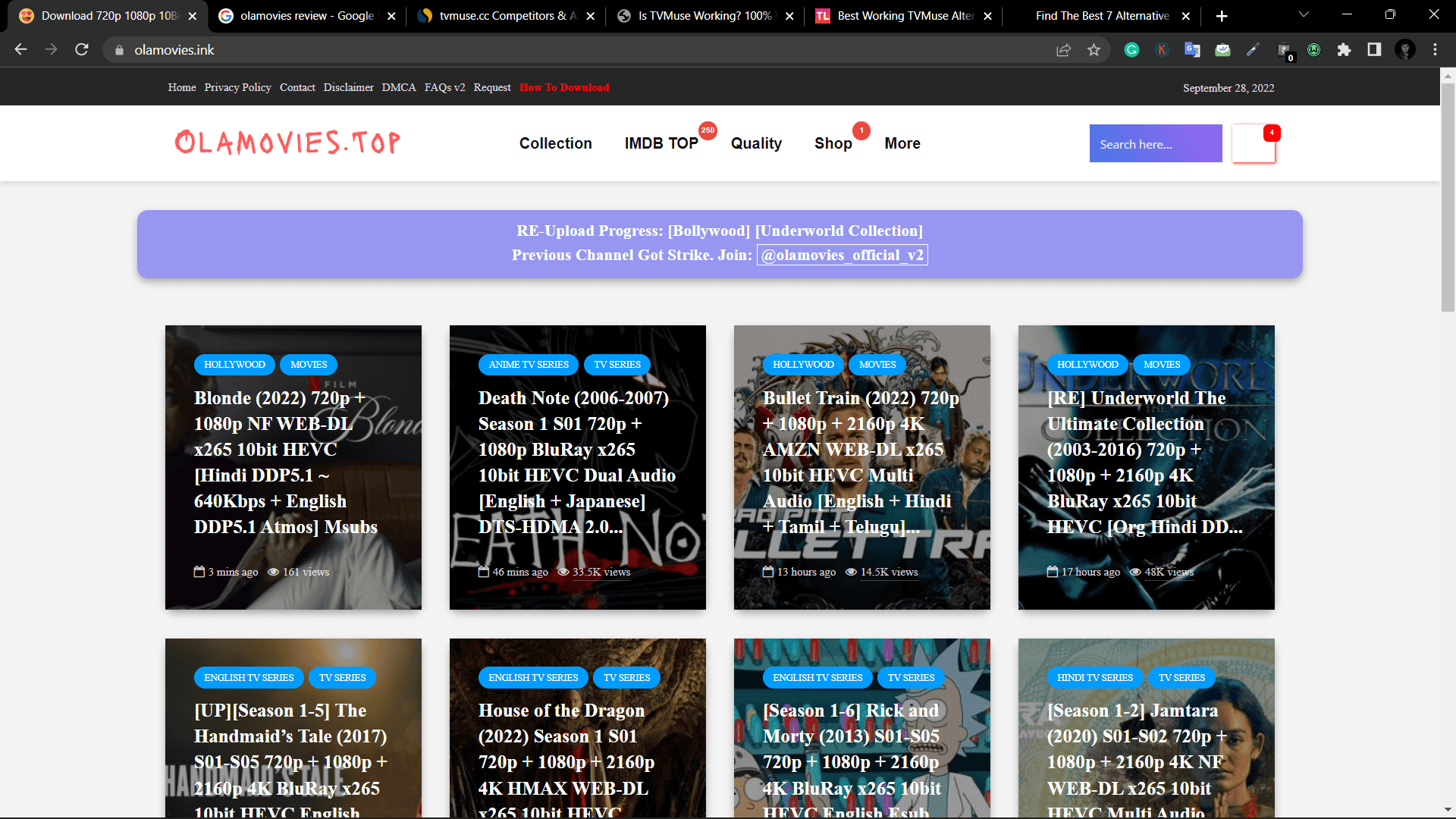Image resolution: width=1456 pixels, height=819 pixels.
Task: Open the Disclaimer link
Action: pos(348,87)
